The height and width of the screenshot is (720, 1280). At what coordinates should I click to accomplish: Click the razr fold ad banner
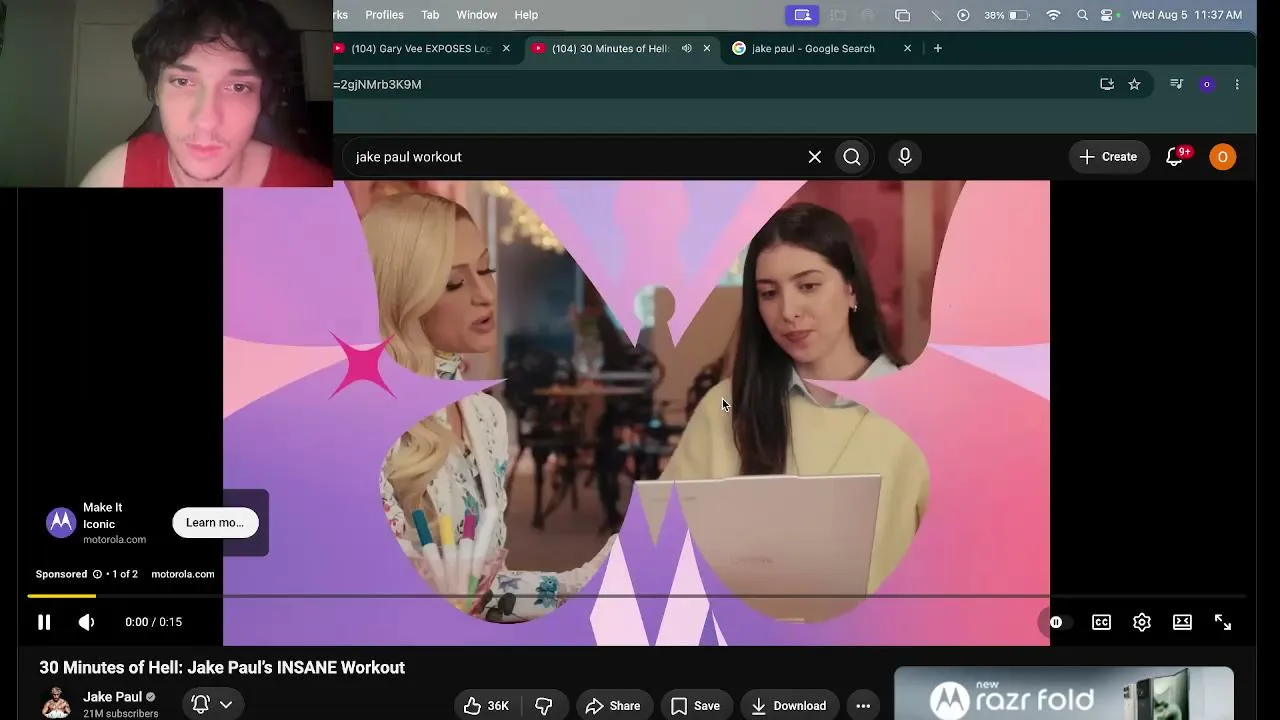(1064, 694)
